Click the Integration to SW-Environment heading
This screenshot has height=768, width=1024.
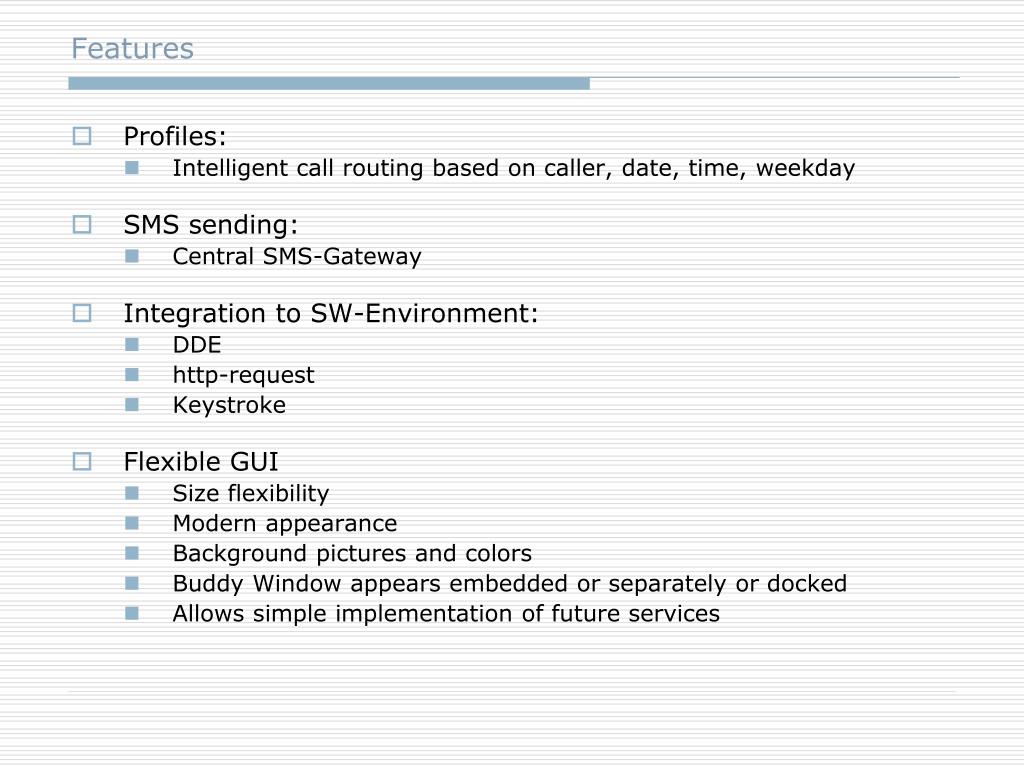[331, 313]
